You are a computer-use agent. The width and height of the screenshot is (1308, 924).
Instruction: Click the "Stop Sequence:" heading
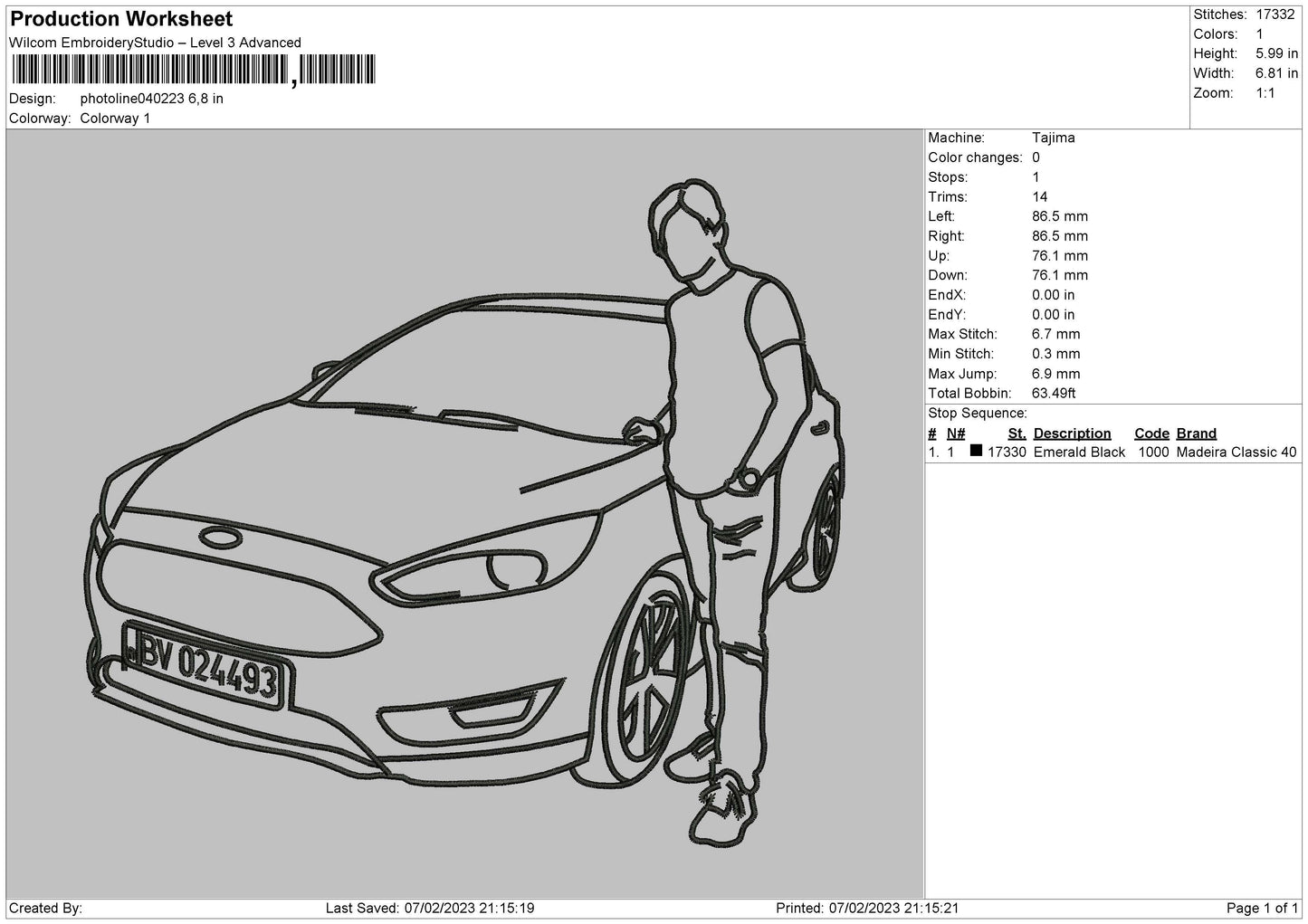click(978, 414)
